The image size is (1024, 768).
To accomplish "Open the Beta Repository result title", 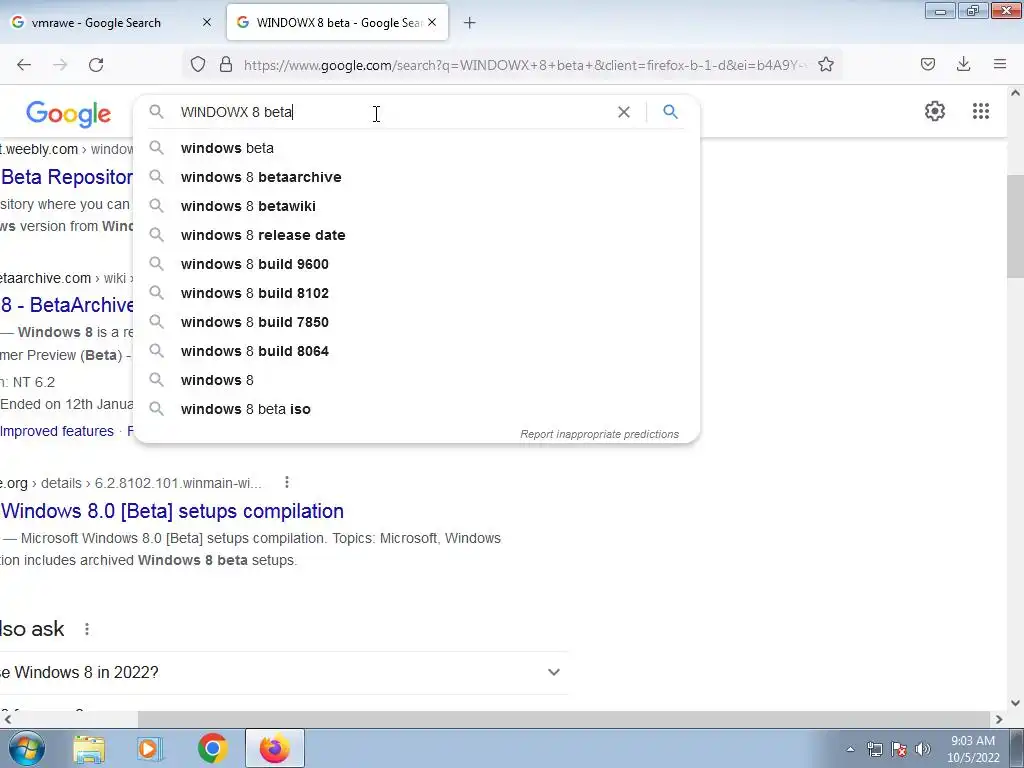I will click(x=67, y=177).
